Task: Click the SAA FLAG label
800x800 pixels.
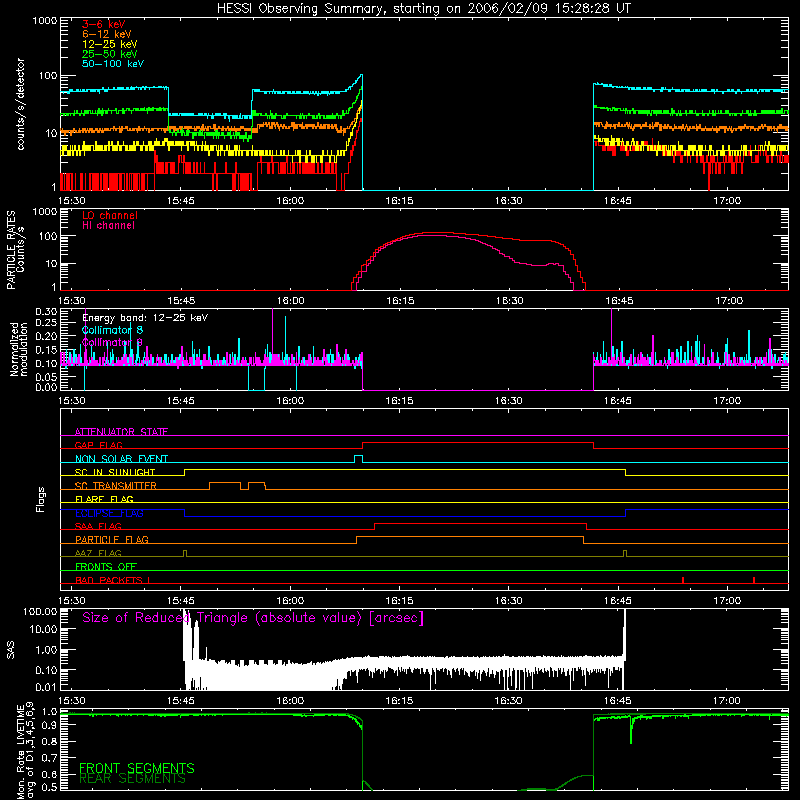Action: pyautogui.click(x=98, y=526)
